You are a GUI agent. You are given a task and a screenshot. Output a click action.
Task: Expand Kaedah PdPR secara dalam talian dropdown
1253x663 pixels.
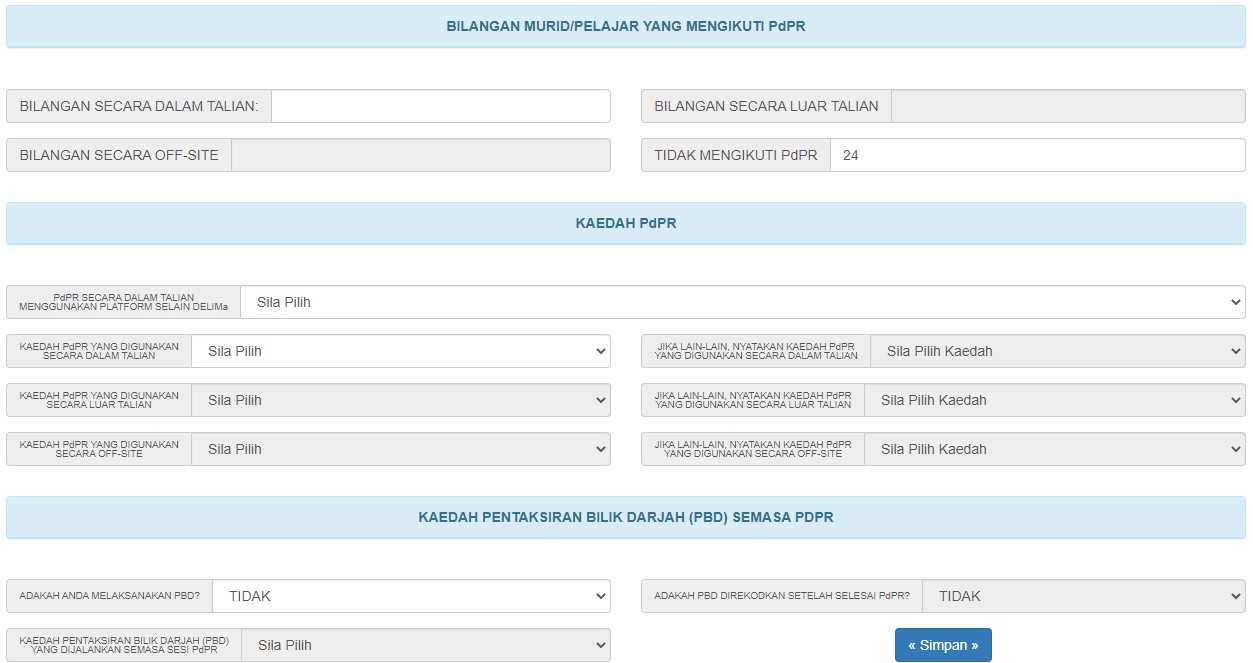pyautogui.click(x=400, y=351)
